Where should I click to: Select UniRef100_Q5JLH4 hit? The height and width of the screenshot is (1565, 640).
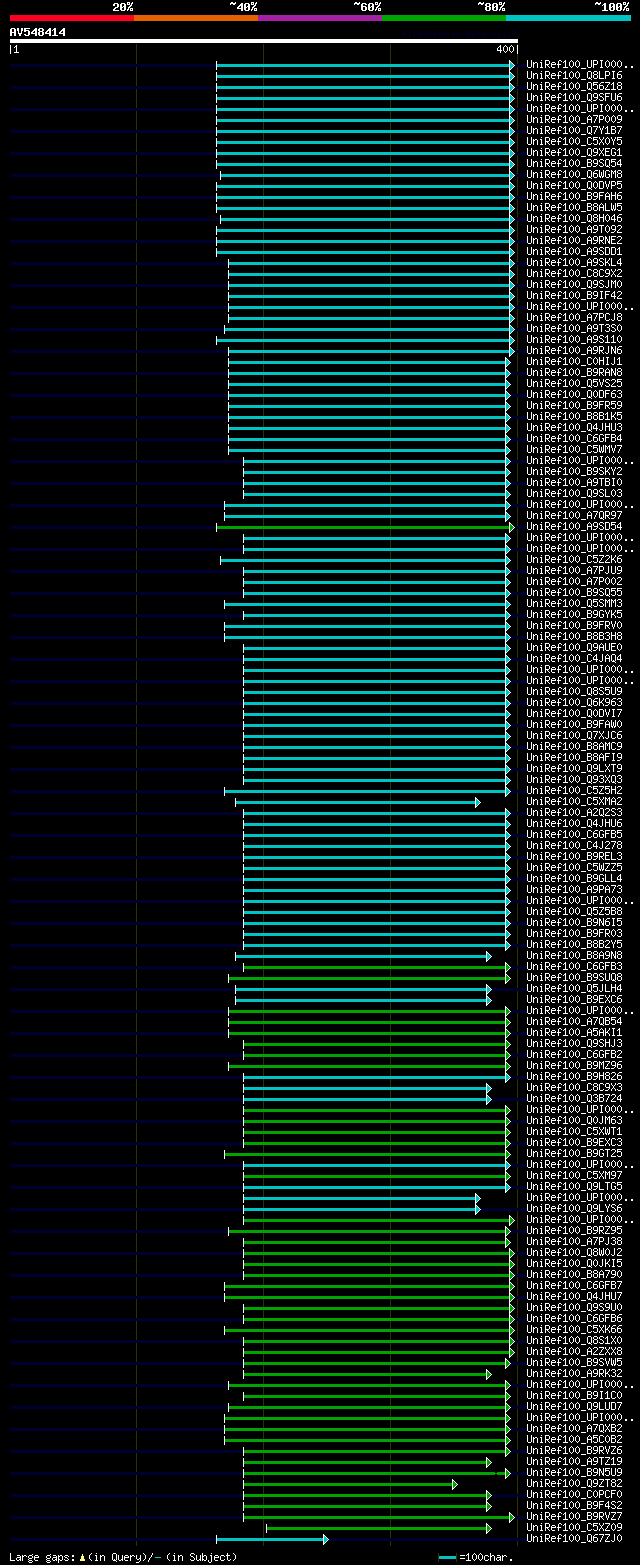click(x=574, y=988)
